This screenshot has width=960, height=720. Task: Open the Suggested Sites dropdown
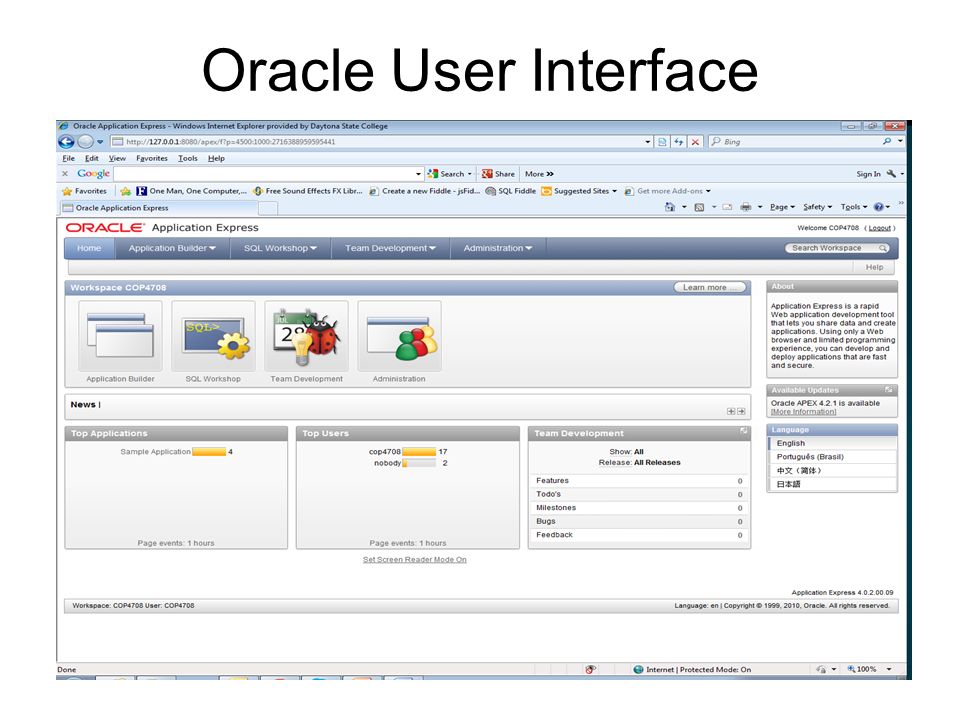(614, 191)
